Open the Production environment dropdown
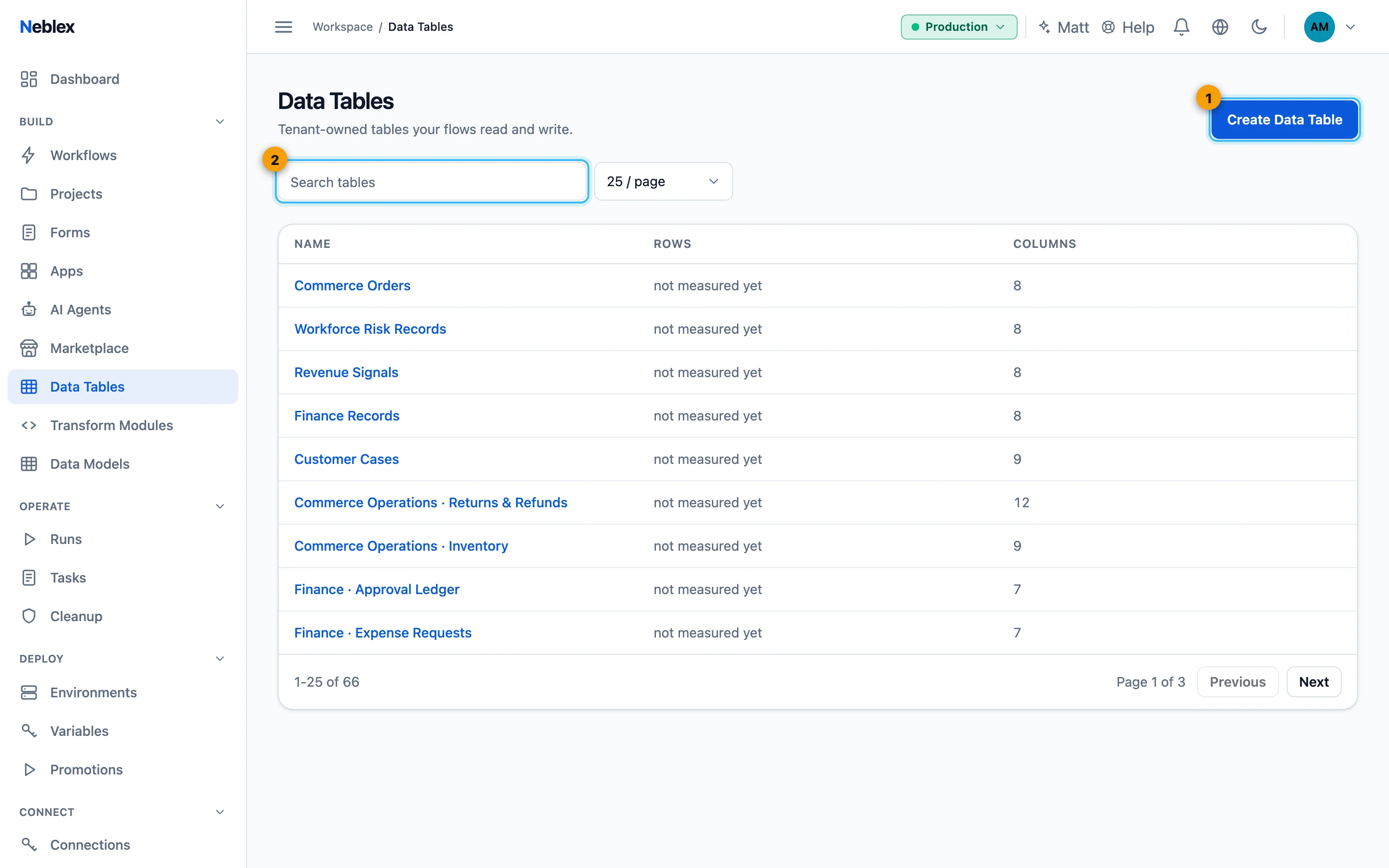 [x=958, y=27]
